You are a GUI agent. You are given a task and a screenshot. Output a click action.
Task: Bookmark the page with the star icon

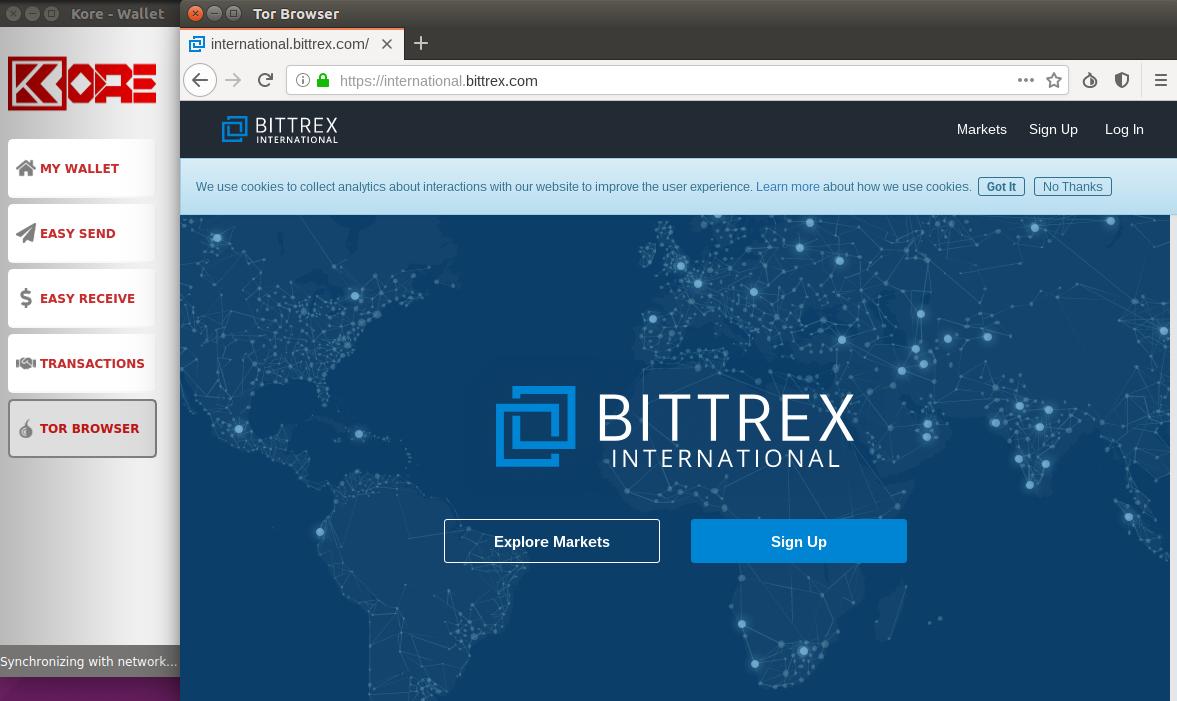pos(1054,80)
